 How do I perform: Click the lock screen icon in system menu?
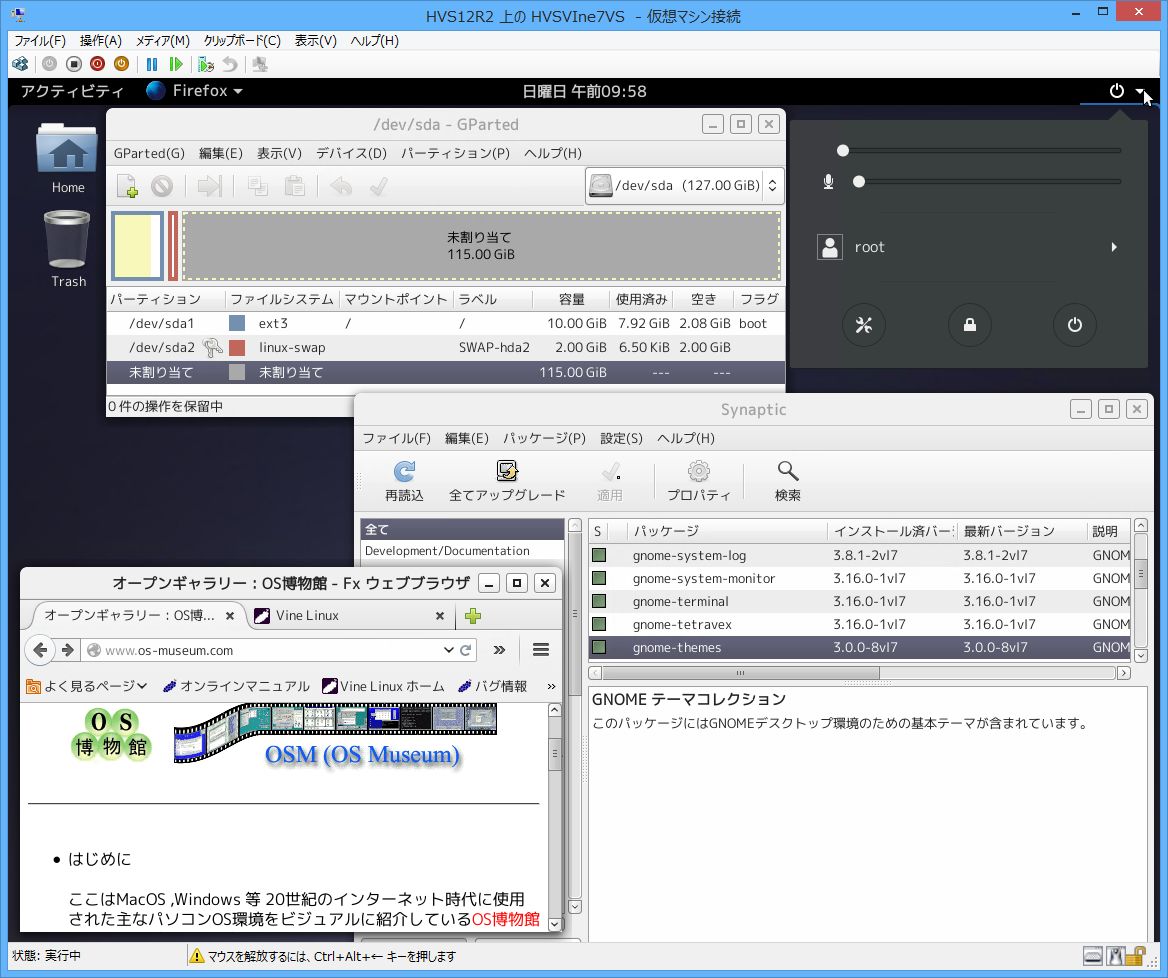pos(970,325)
